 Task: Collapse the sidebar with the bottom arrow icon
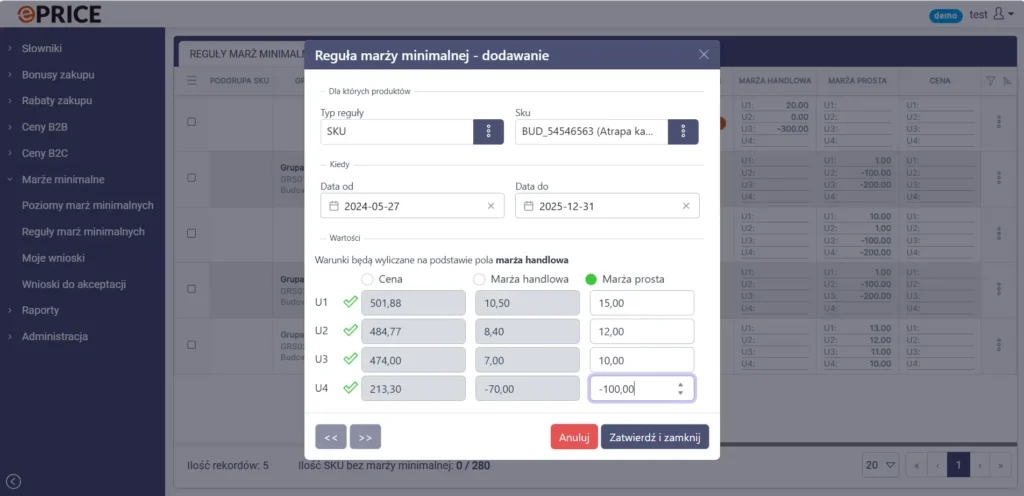[13, 481]
